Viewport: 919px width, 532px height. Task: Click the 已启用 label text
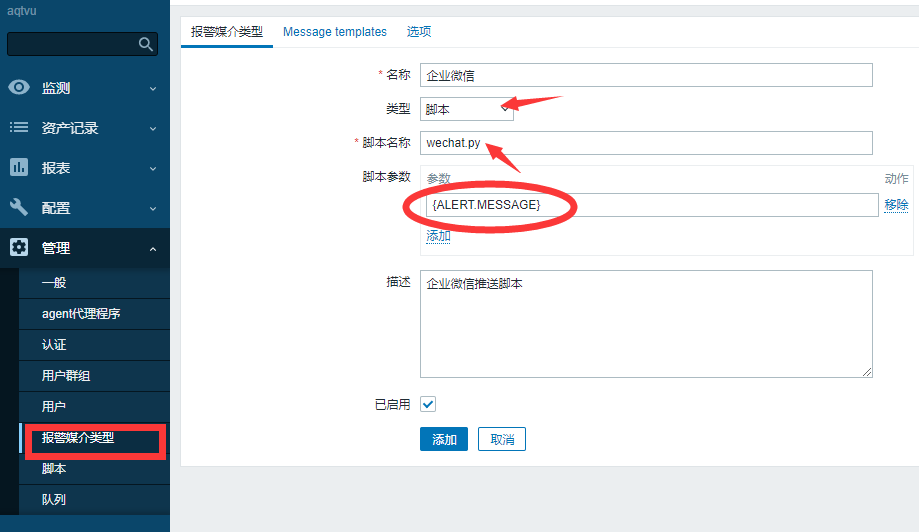[392, 404]
